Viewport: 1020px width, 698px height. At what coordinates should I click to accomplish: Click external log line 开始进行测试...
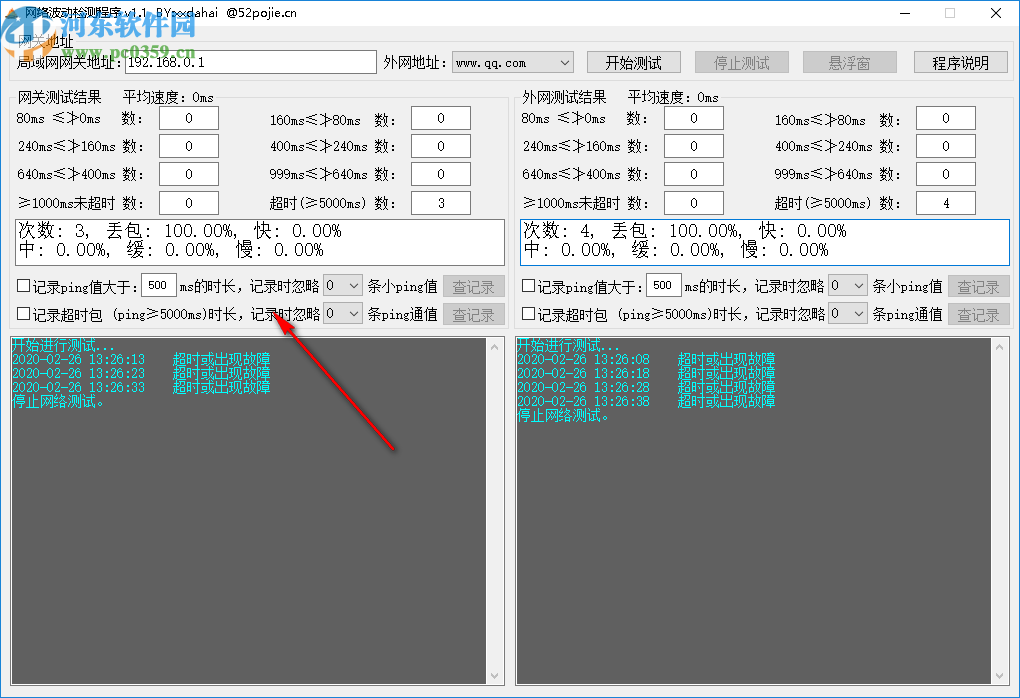pos(568,345)
